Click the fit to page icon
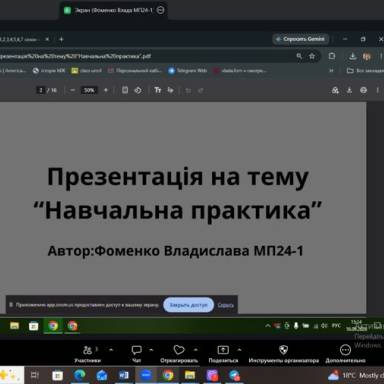The image size is (384, 384). tap(125, 90)
